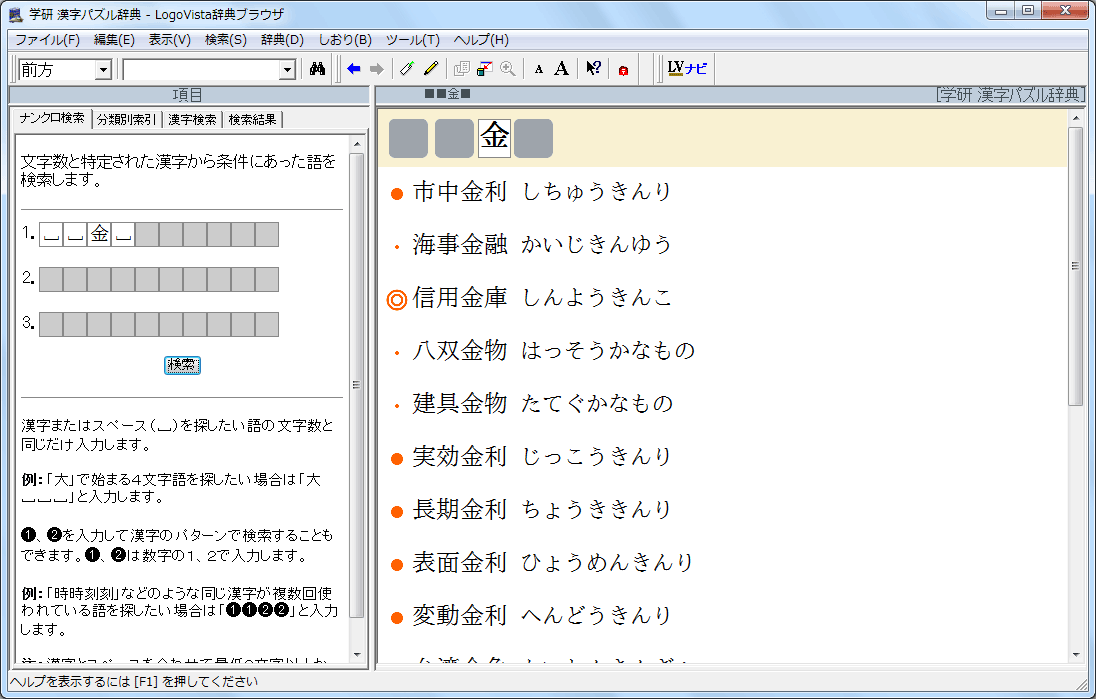
Task: Click the magnifier zoom icon
Action: (x=508, y=69)
